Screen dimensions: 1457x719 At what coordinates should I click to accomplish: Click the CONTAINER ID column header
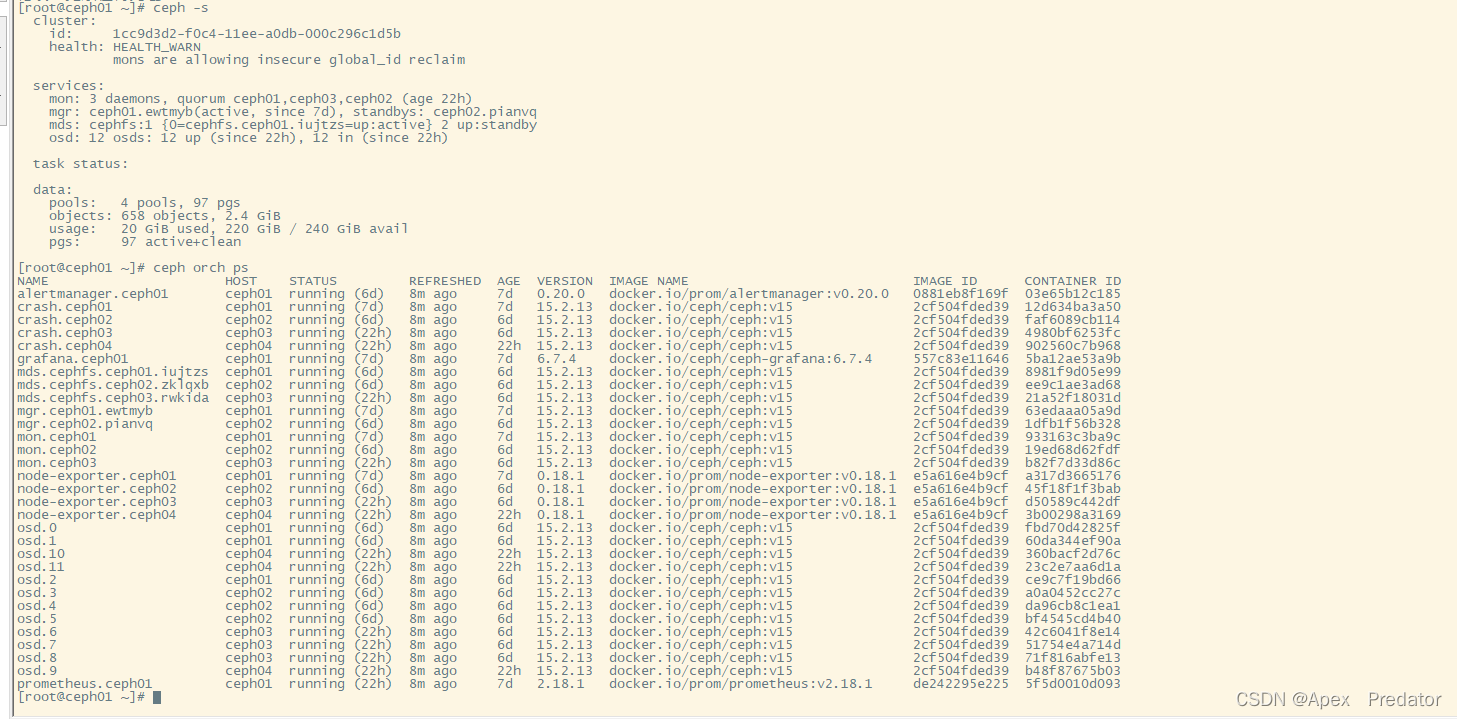click(1073, 281)
